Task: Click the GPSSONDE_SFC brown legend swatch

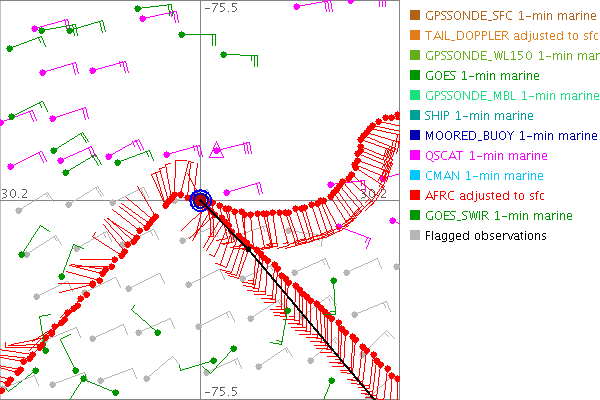Action: (414, 16)
